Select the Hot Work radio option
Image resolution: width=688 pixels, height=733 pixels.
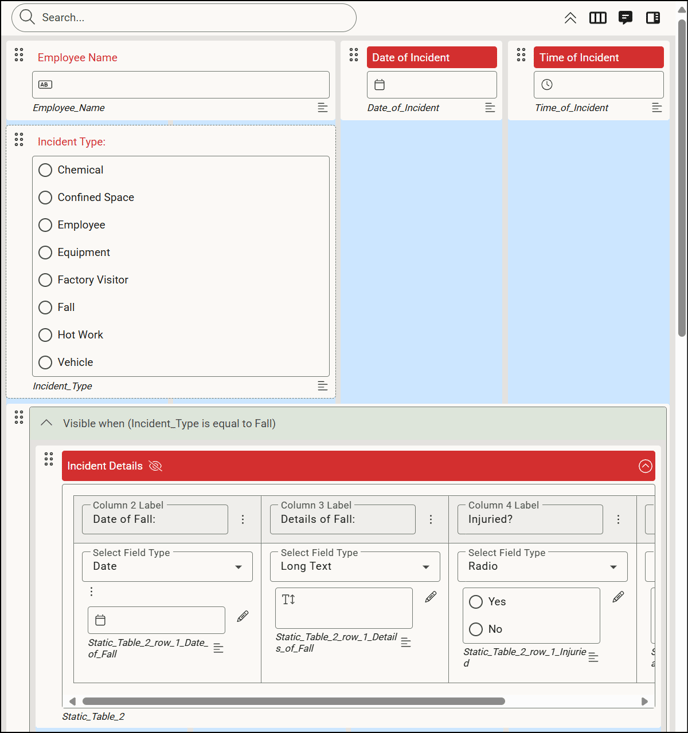45,335
